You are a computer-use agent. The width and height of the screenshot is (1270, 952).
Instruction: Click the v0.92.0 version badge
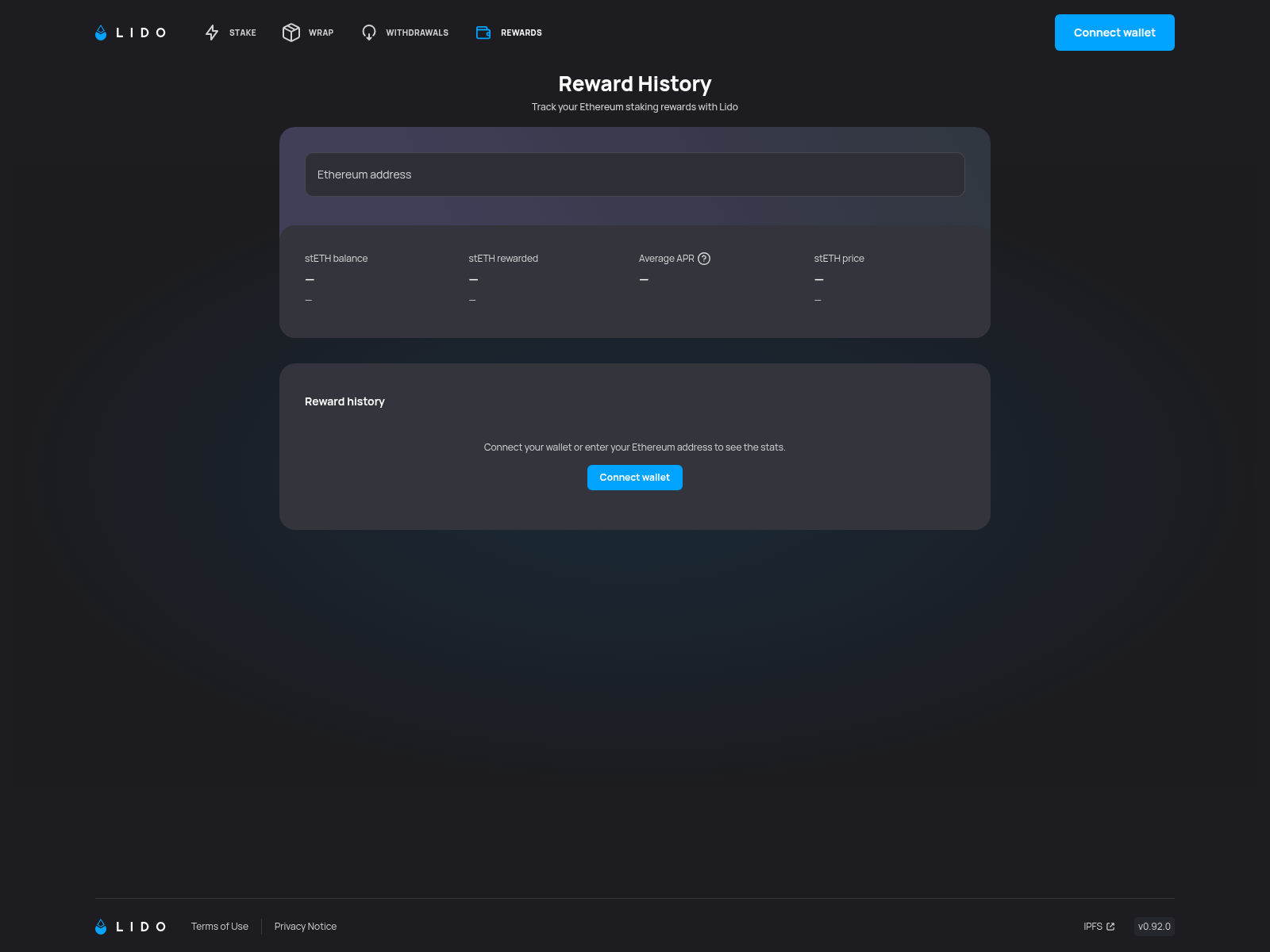tap(1154, 927)
